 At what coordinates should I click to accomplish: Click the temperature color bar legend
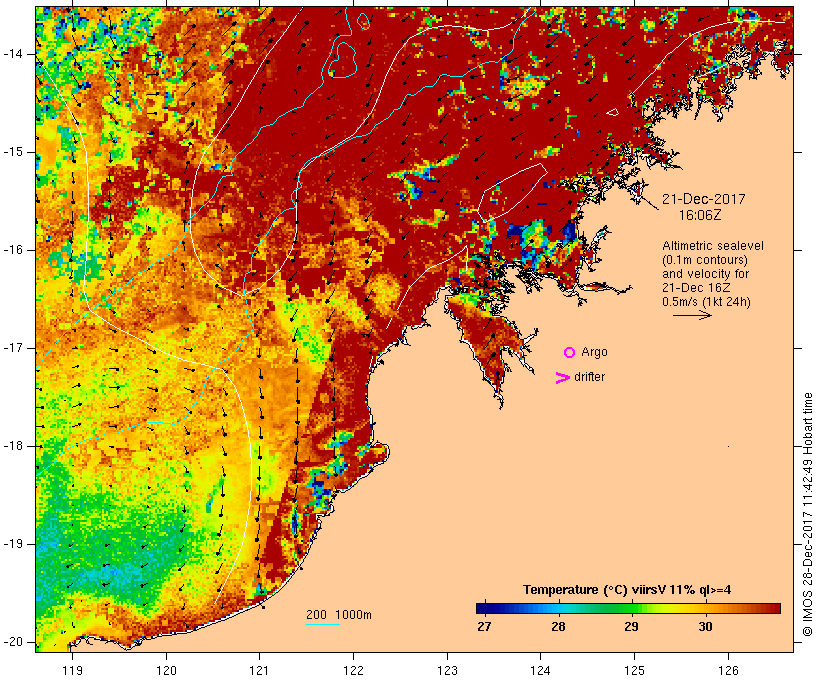628,608
